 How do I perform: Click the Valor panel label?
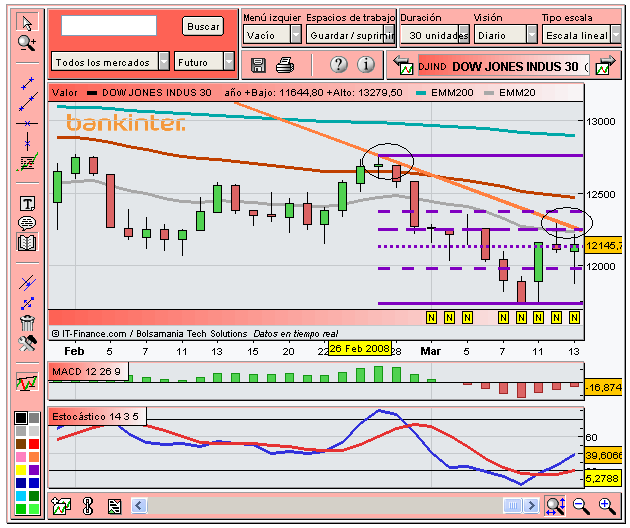(64, 93)
